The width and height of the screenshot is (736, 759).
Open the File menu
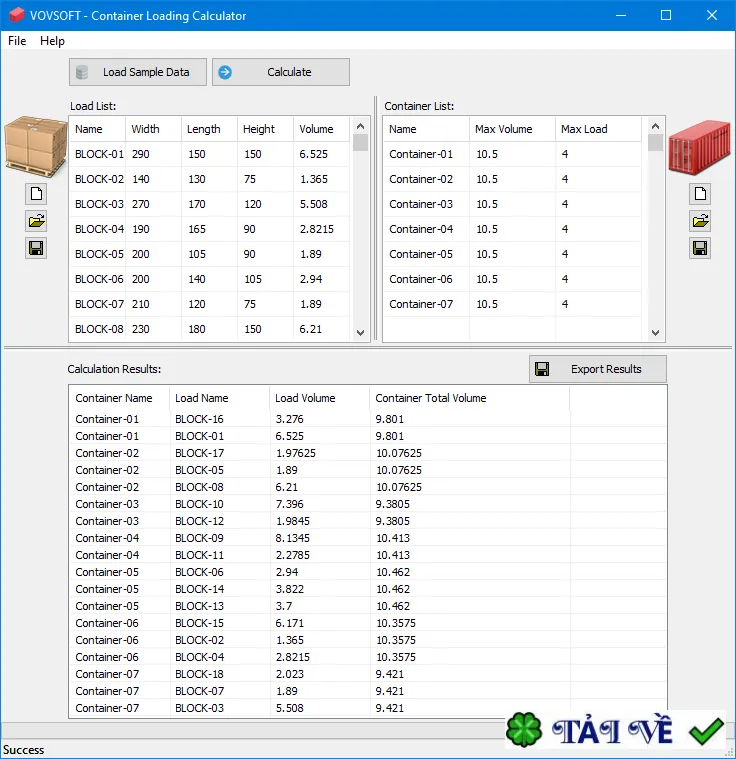pyautogui.click(x=17, y=41)
